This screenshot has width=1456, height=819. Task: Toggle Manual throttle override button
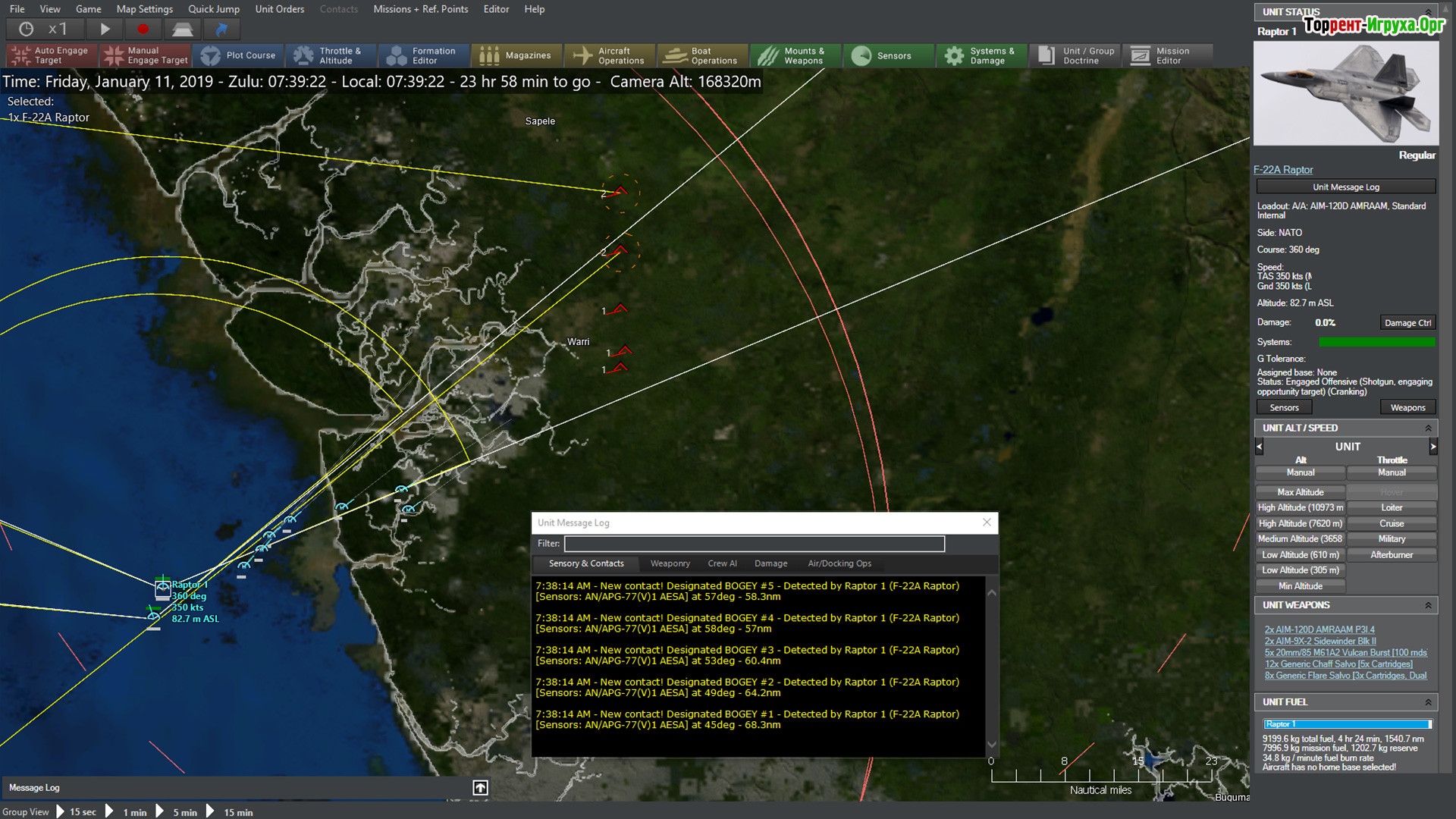pyautogui.click(x=1391, y=472)
